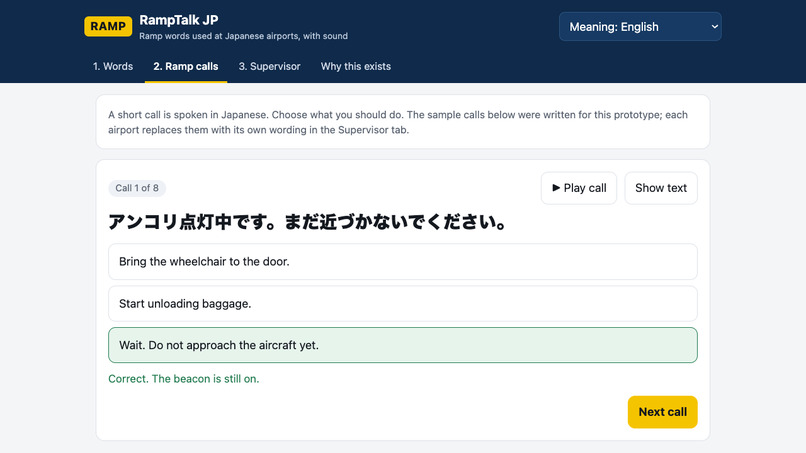806x453 pixels.
Task: Click the RampTalk JP title
Action: (x=179, y=20)
